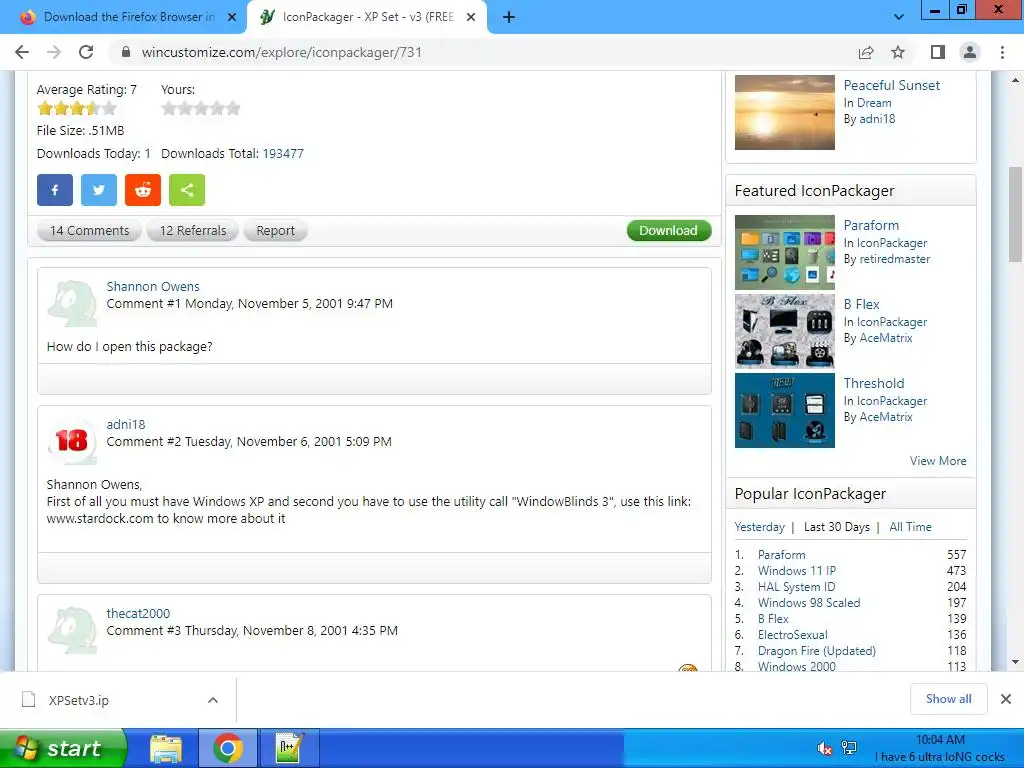Rate using Yours star rating
Image resolution: width=1024 pixels, height=768 pixels.
201,108
